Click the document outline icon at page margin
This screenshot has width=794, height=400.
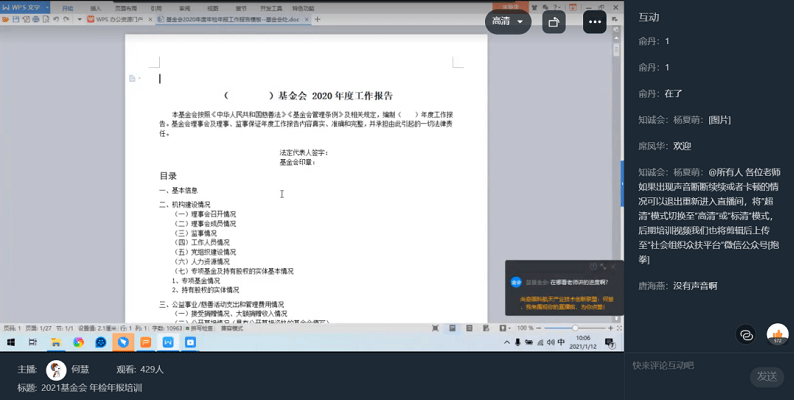[x=133, y=78]
